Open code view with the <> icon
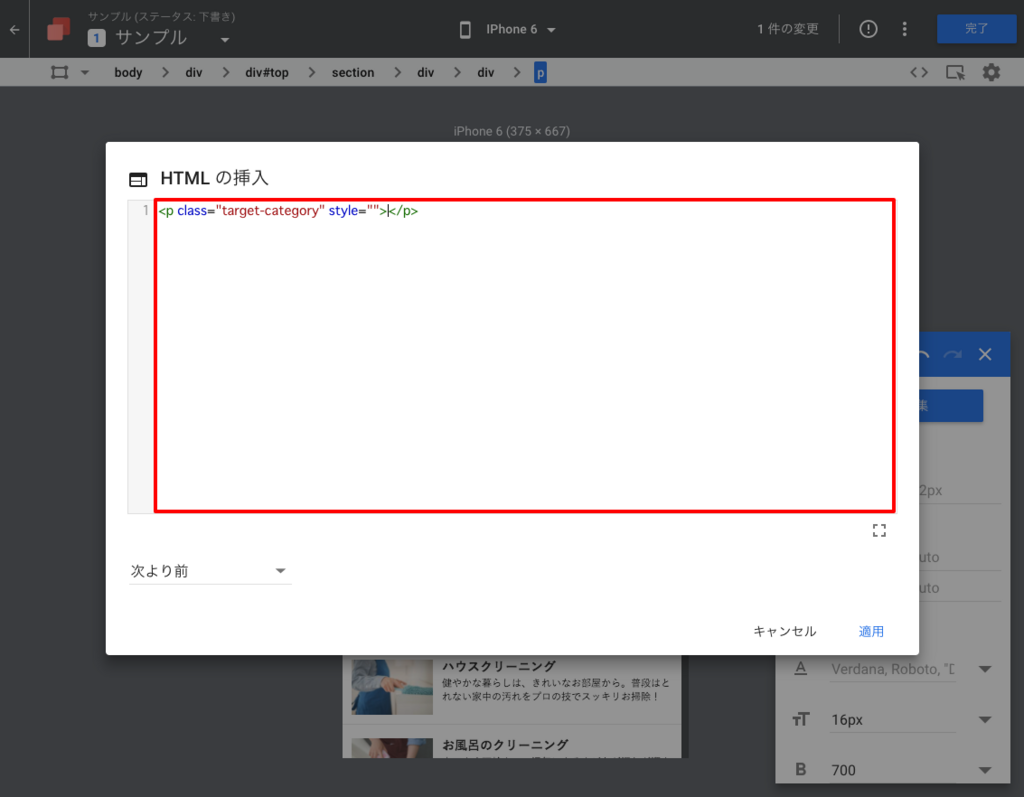The height and width of the screenshot is (797, 1024). 920,72
